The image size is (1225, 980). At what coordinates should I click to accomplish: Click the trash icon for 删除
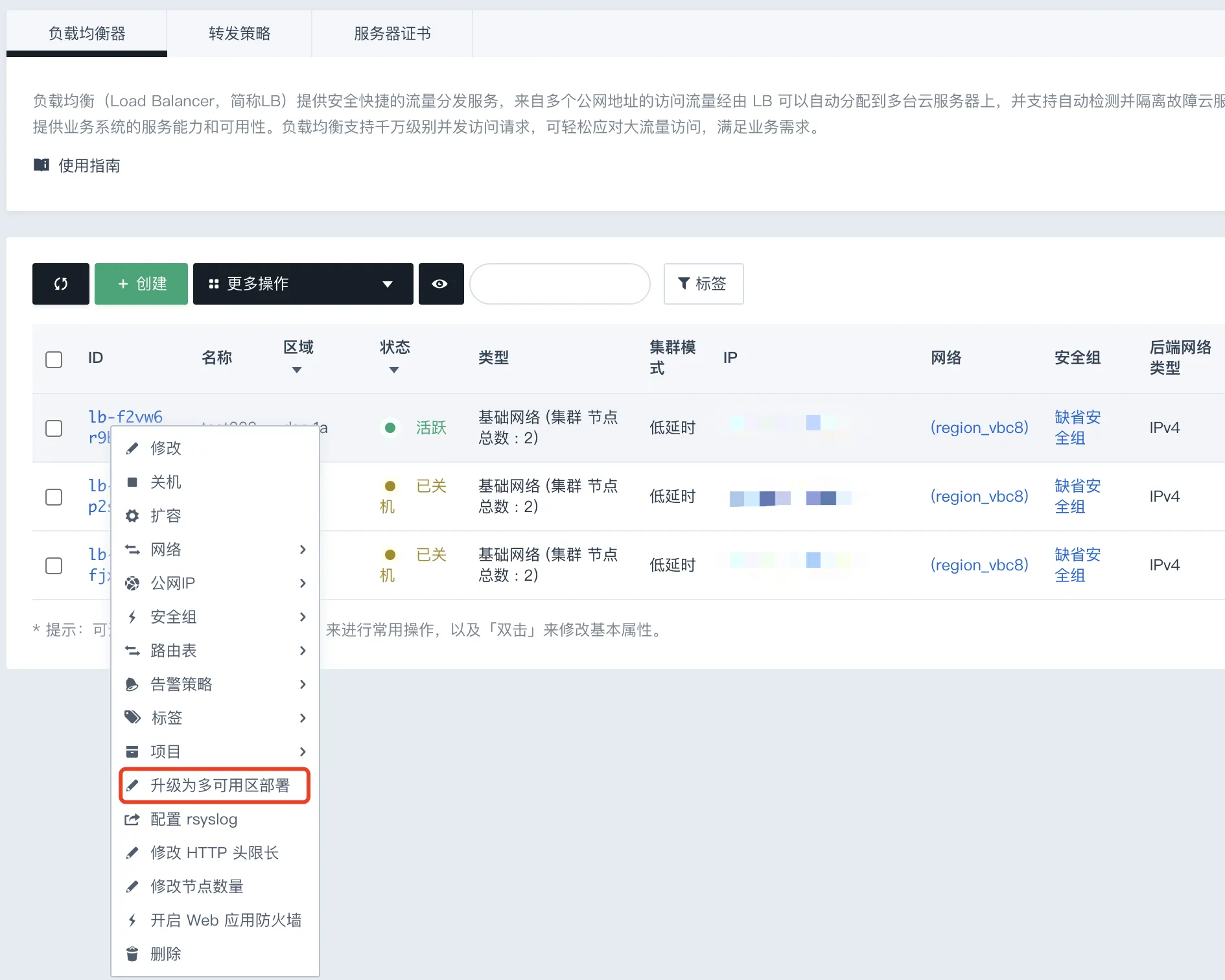(x=132, y=954)
